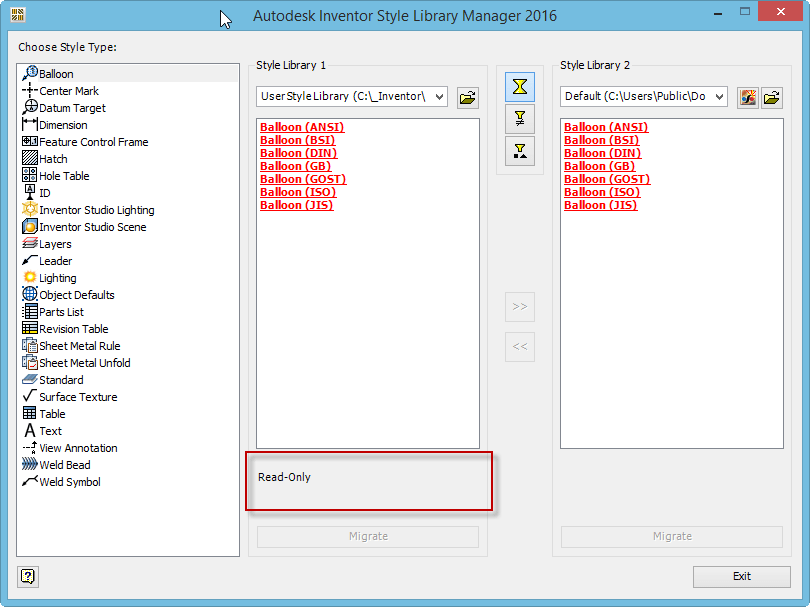The height and width of the screenshot is (607, 810).
Task: Exit the Style Library Manager
Action: 742,577
